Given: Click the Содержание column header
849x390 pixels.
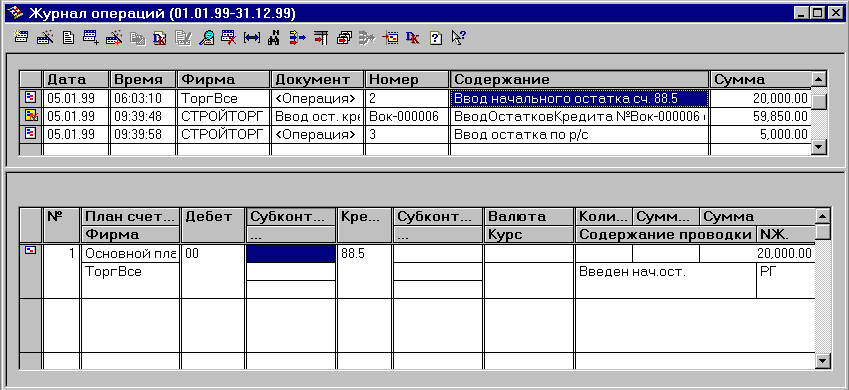Looking at the screenshot, I should (579, 80).
